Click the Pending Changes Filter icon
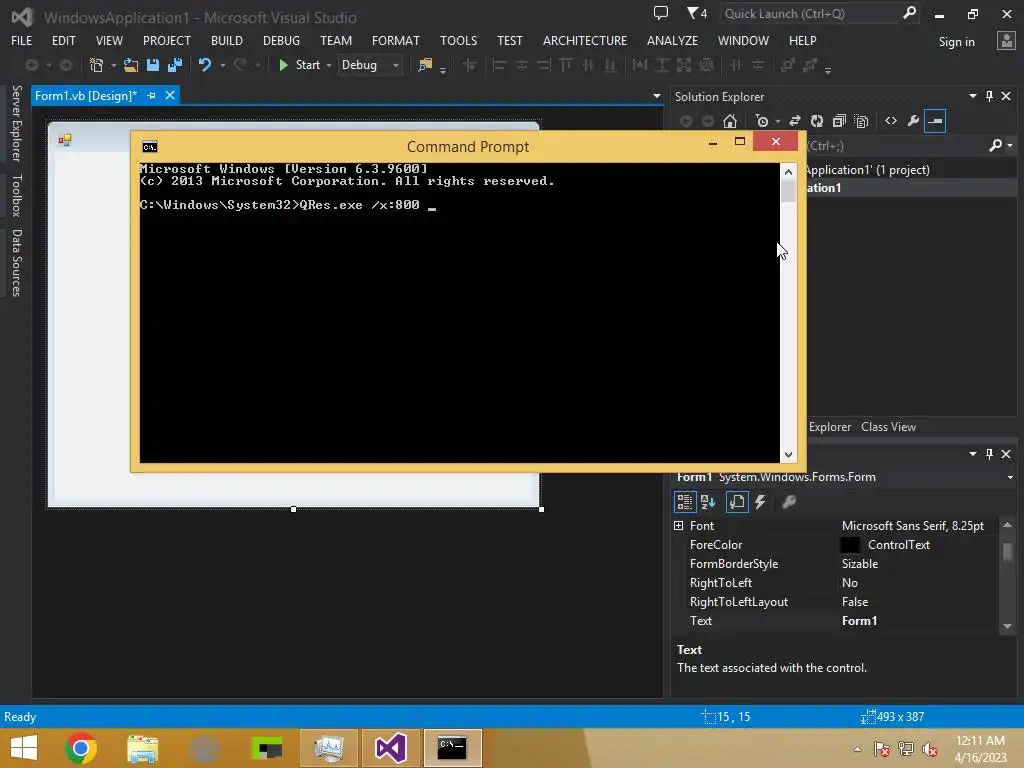This screenshot has width=1024, height=768. pyautogui.click(x=762, y=121)
